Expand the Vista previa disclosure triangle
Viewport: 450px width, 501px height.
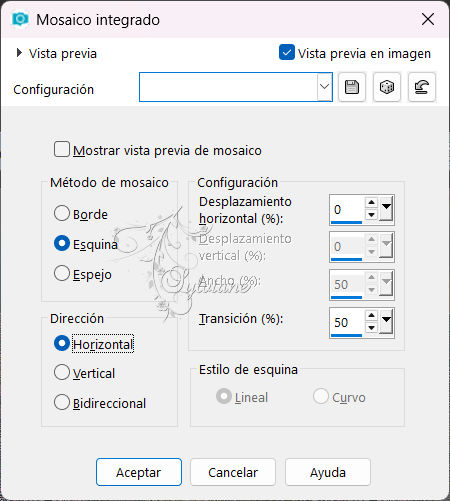[19, 53]
